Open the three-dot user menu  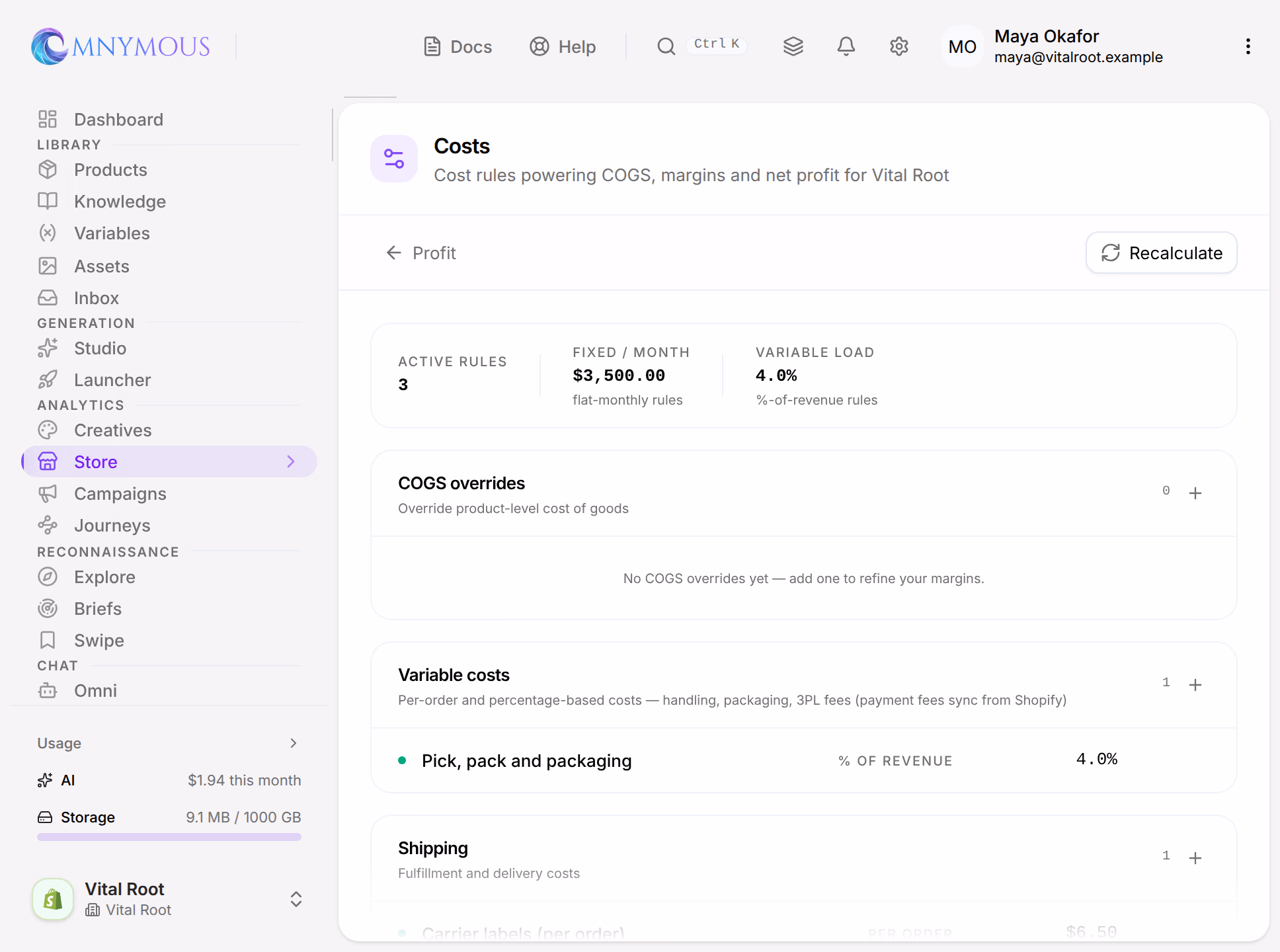pyautogui.click(x=1248, y=46)
